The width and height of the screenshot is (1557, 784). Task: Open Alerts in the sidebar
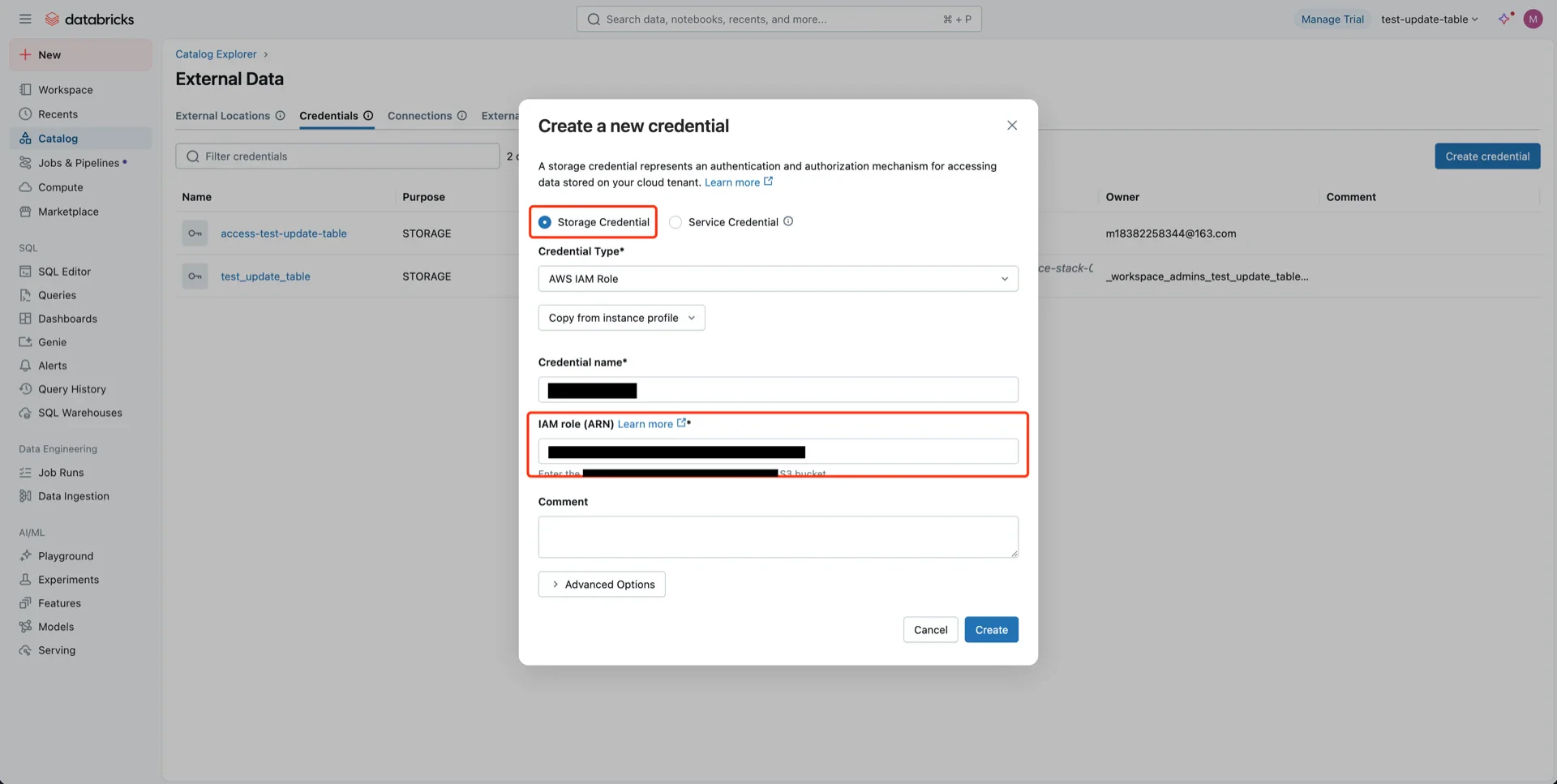click(80, 366)
